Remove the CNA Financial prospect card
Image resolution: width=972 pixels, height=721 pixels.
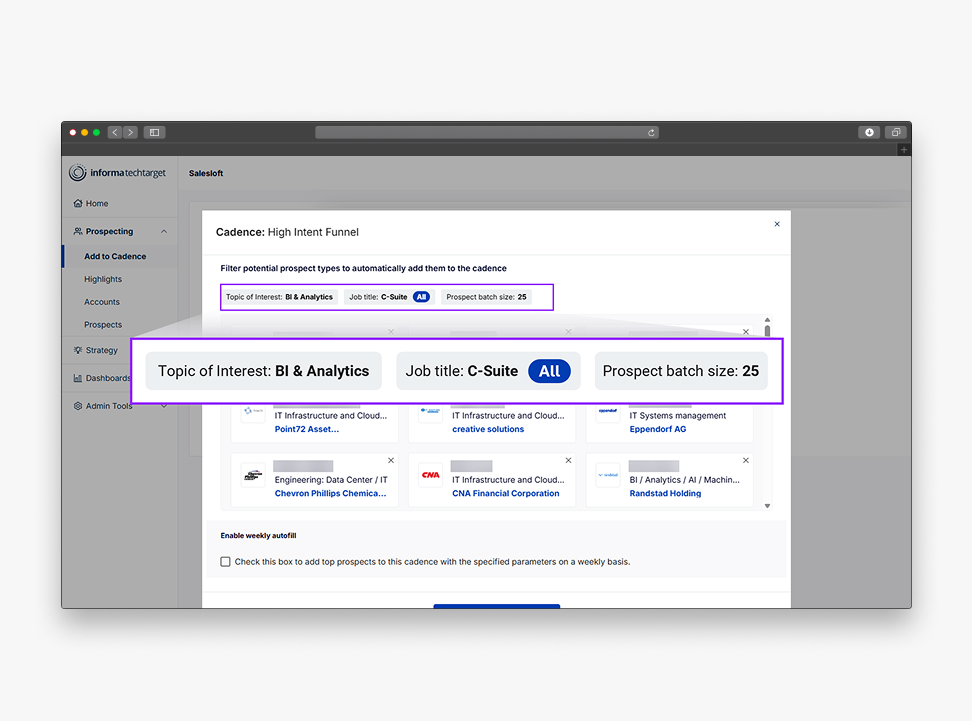pyautogui.click(x=569, y=460)
